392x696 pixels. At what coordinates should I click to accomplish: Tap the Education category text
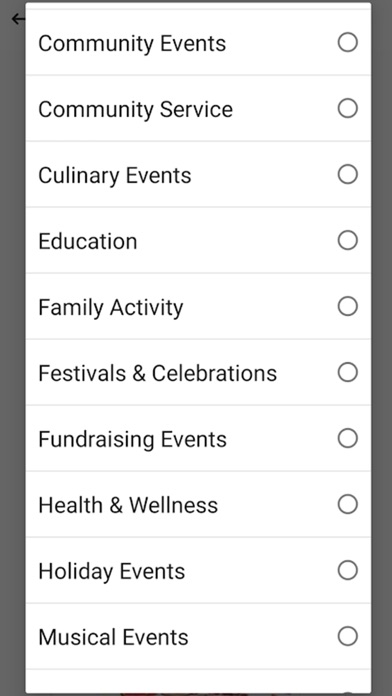click(87, 241)
